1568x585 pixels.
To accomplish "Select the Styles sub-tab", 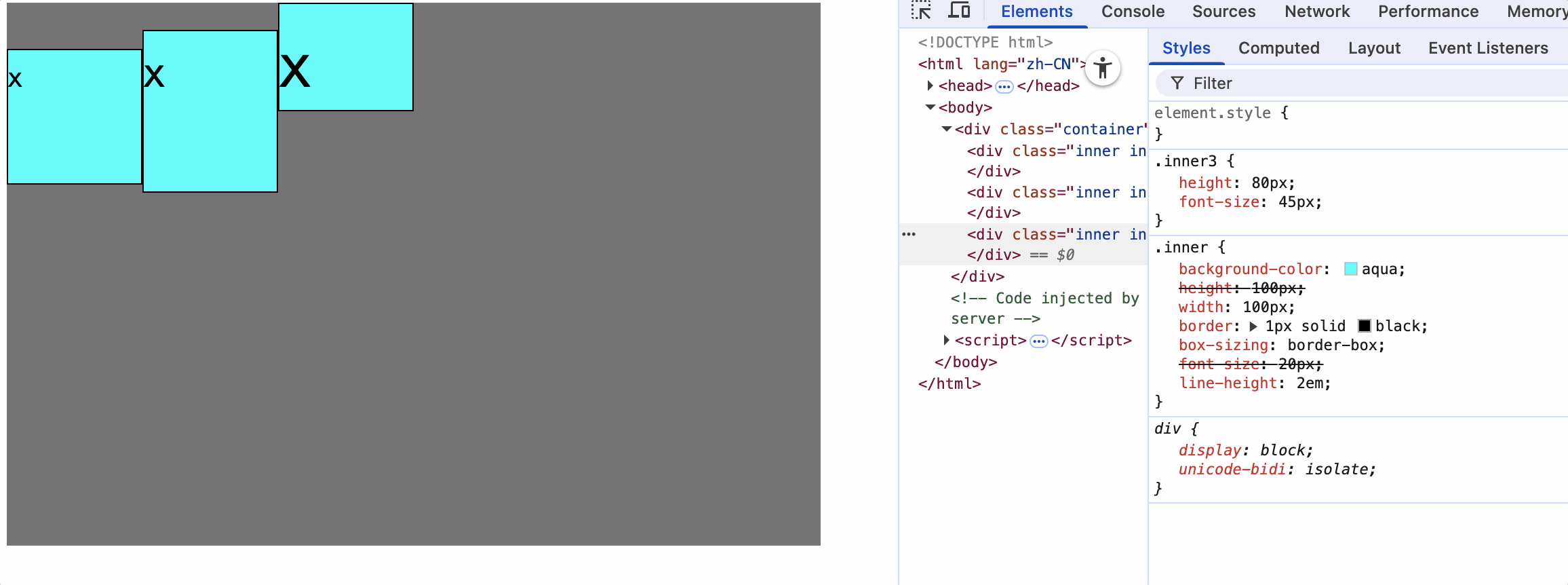I will (x=1186, y=48).
